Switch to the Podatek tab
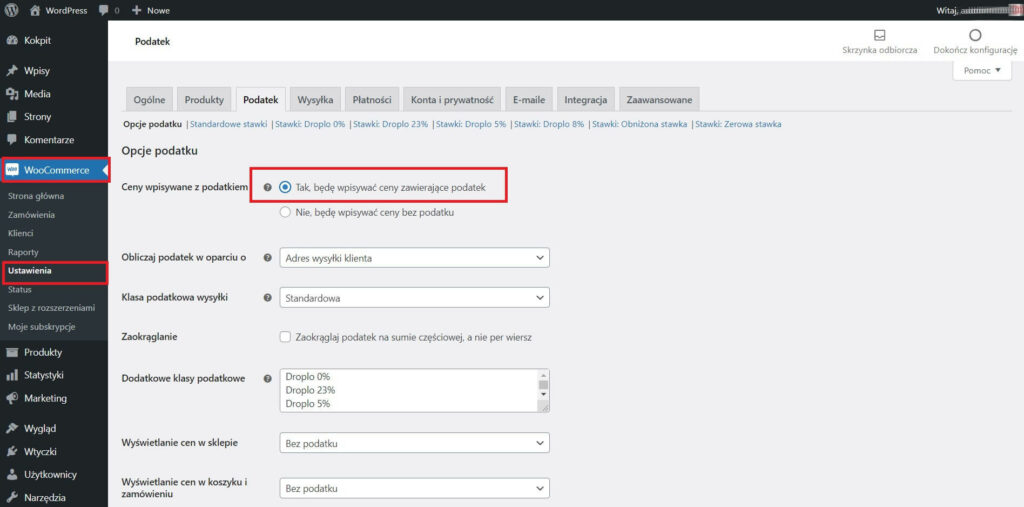The width and height of the screenshot is (1024, 507). (261, 100)
